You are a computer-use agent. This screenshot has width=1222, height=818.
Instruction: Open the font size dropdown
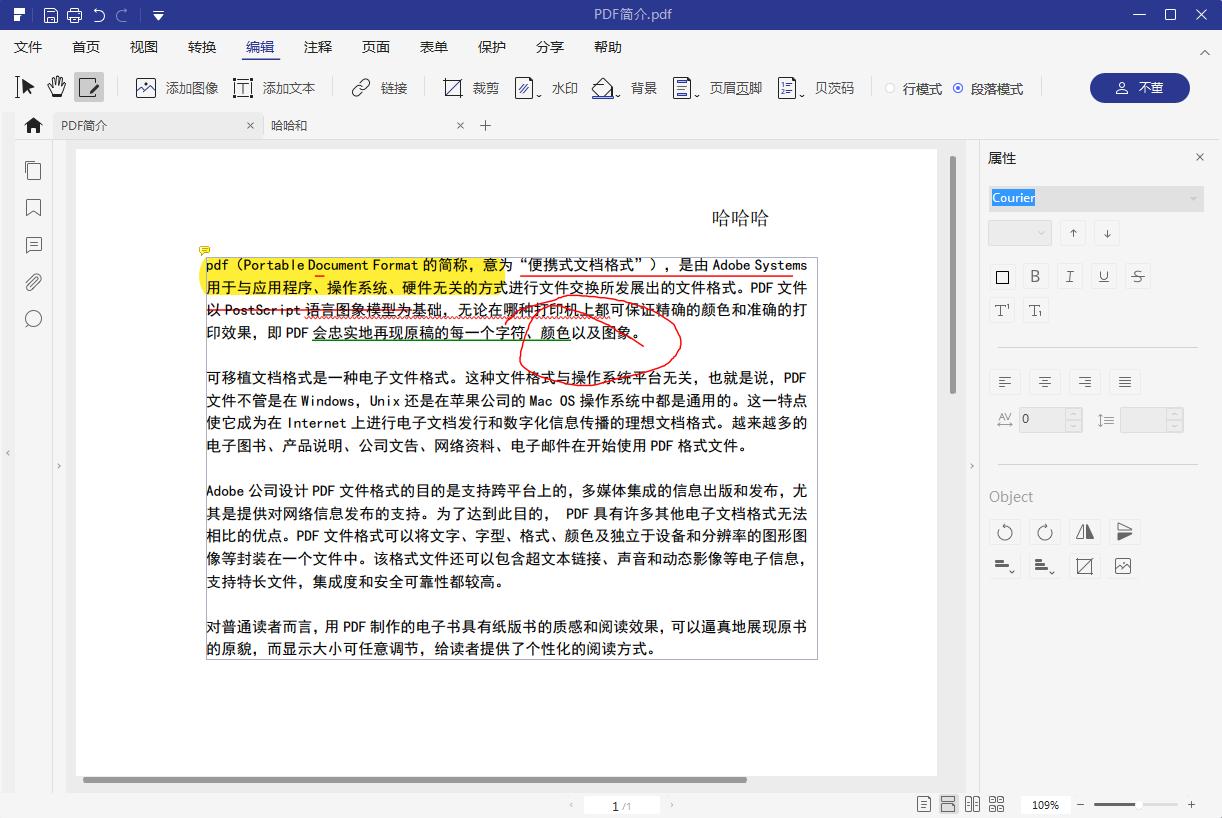[x=1038, y=232]
